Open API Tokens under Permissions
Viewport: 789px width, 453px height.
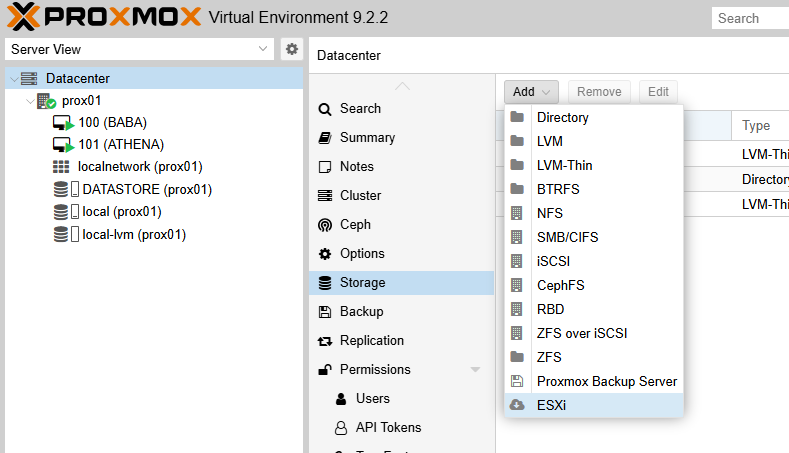point(402,428)
